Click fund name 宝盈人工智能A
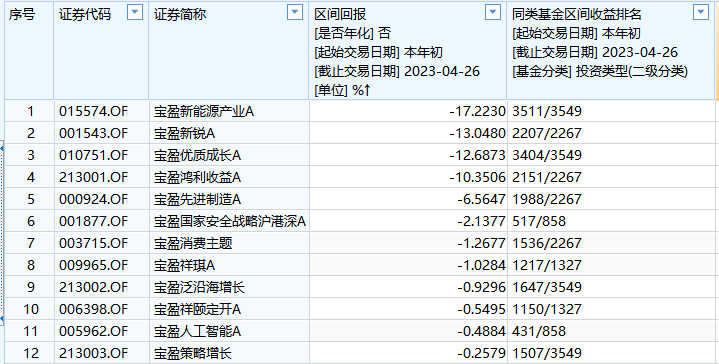 [x=198, y=331]
